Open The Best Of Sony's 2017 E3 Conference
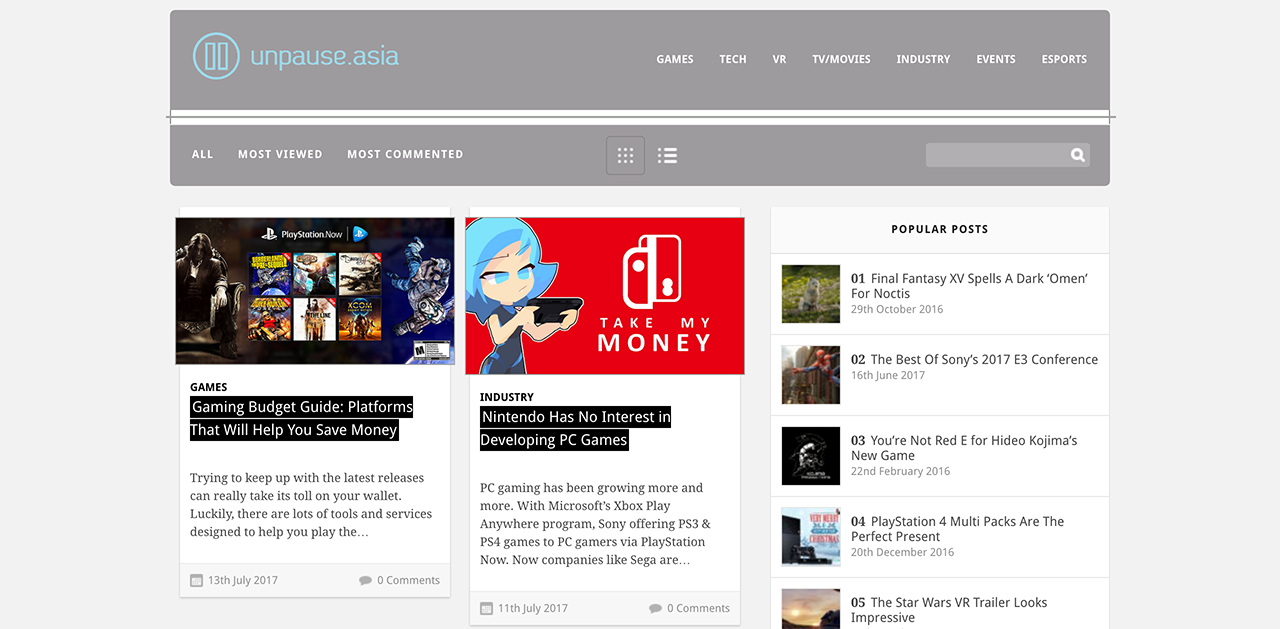 click(x=983, y=359)
